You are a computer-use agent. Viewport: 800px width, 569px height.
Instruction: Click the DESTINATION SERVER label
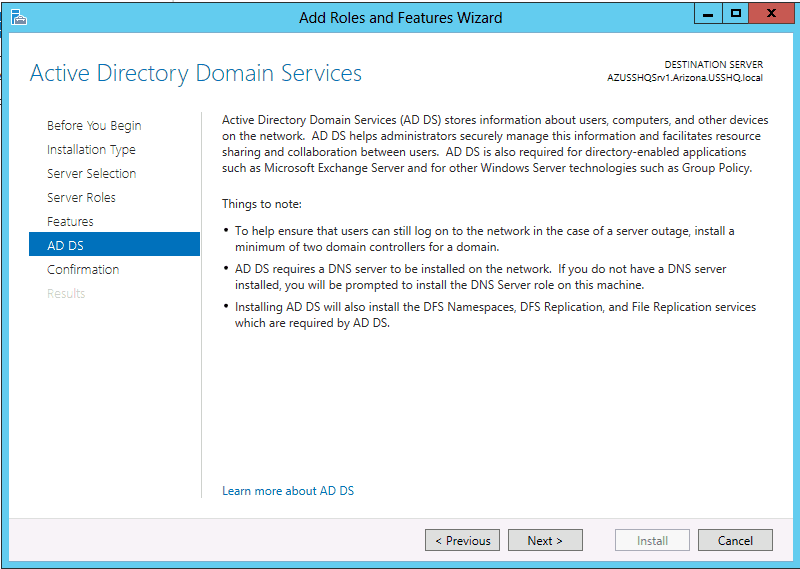pos(714,65)
